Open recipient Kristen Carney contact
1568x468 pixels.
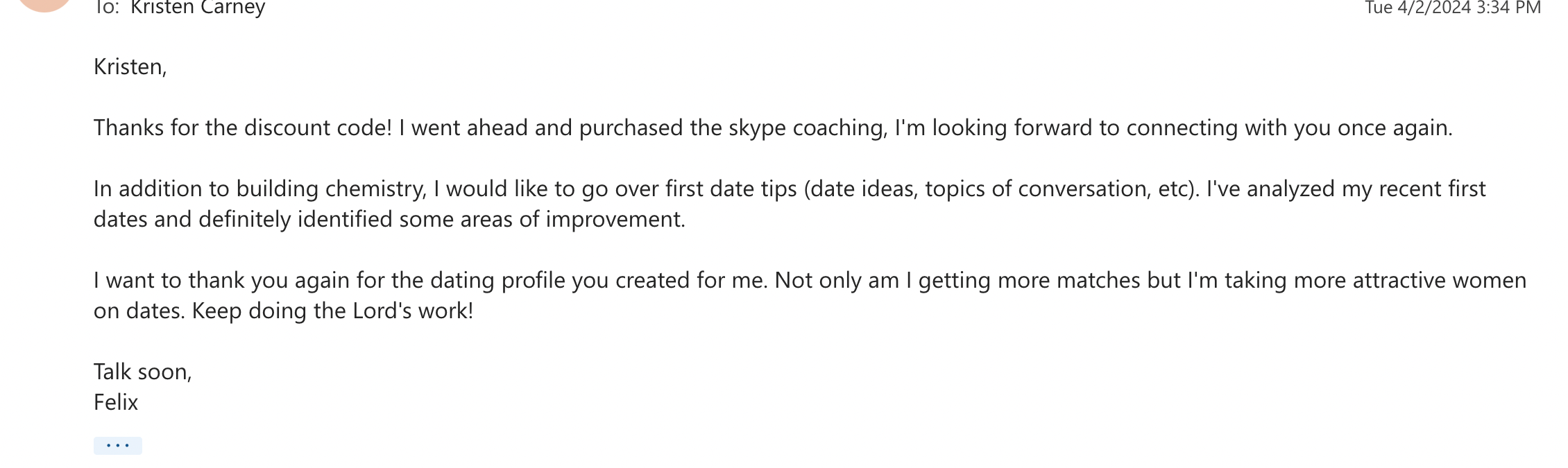pos(198,8)
